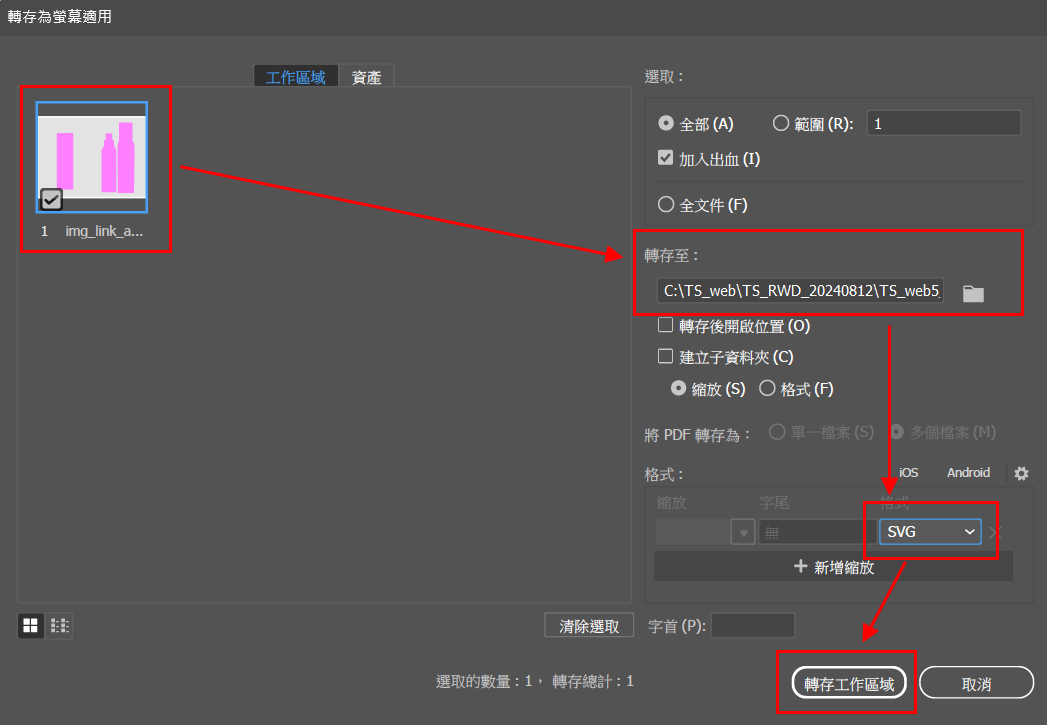Viewport: 1047px width, 725px height.
Task: Select the 工作區域 tab
Action: pyautogui.click(x=296, y=77)
